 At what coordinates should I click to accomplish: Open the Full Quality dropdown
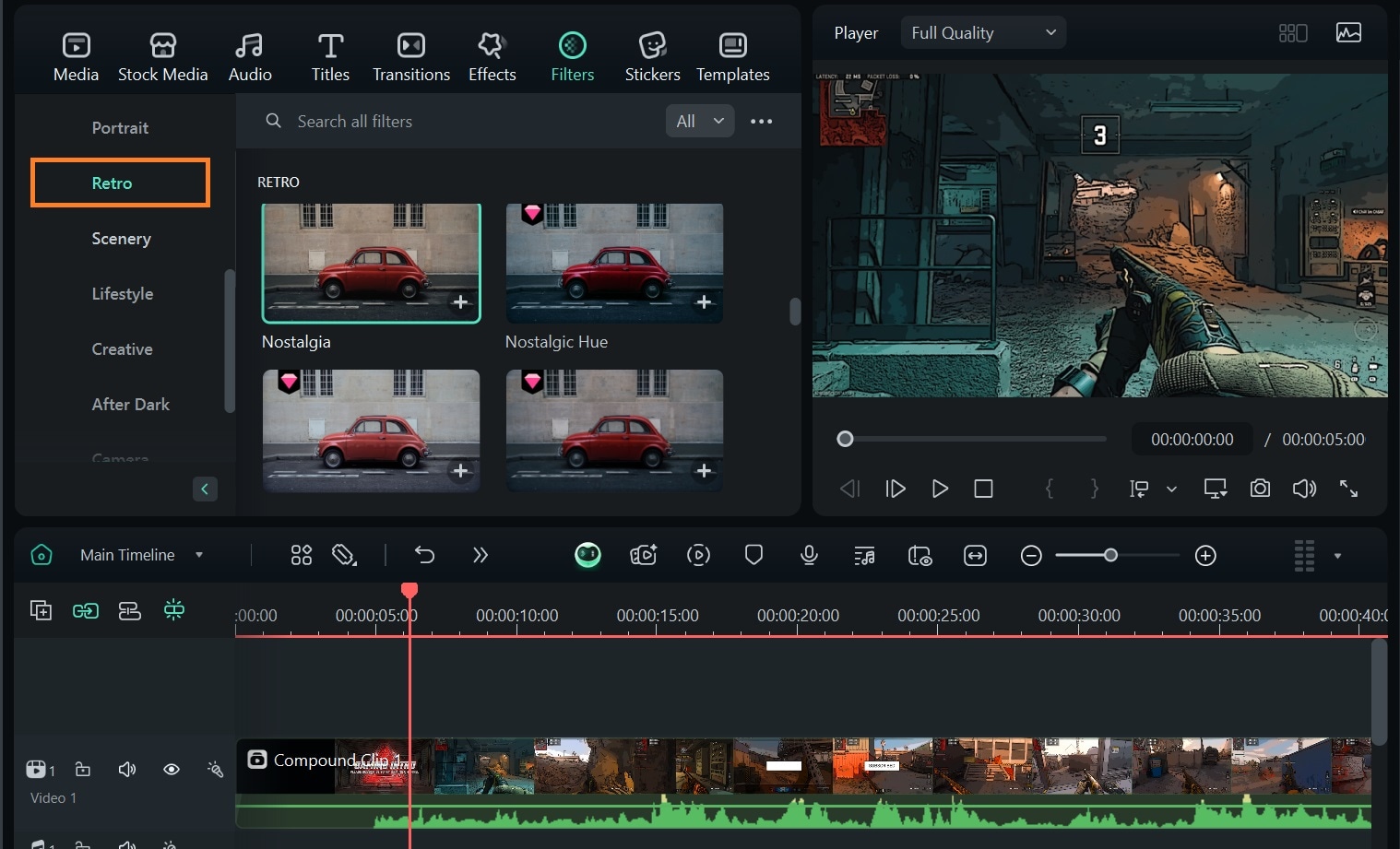coord(982,33)
